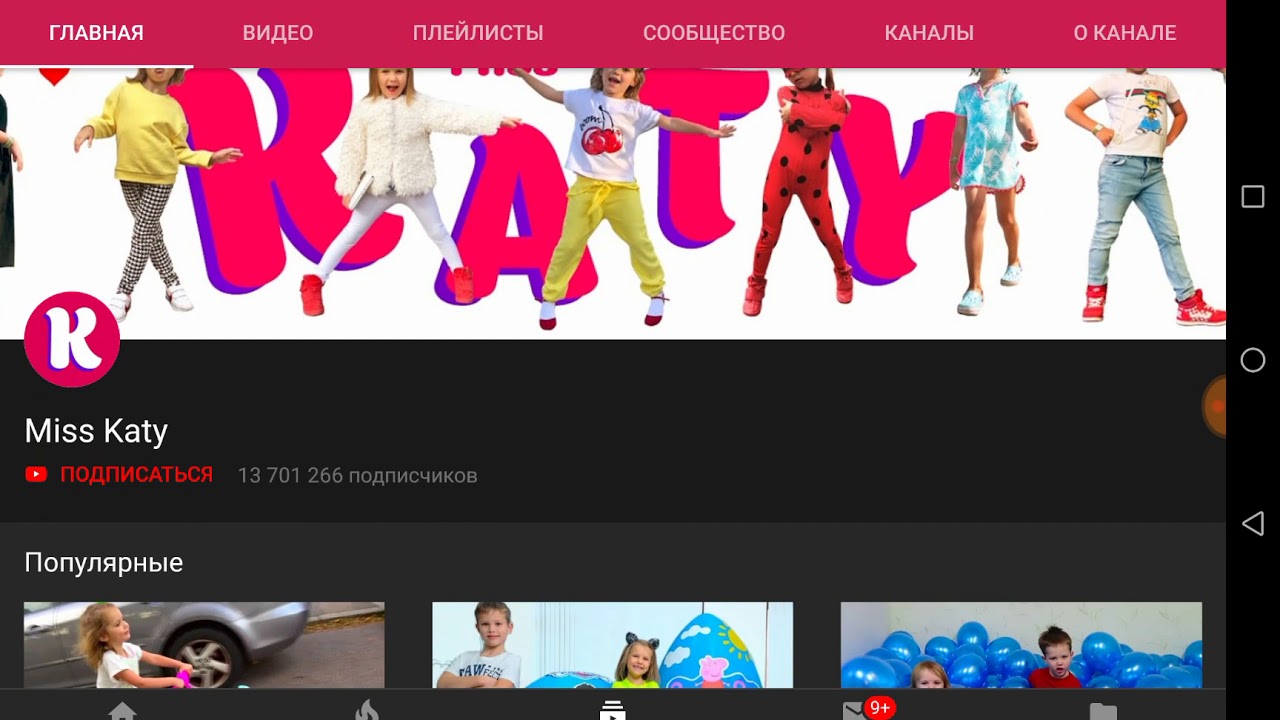Tap the Home icon in bottom navigation
The image size is (1280, 720).
(x=122, y=710)
